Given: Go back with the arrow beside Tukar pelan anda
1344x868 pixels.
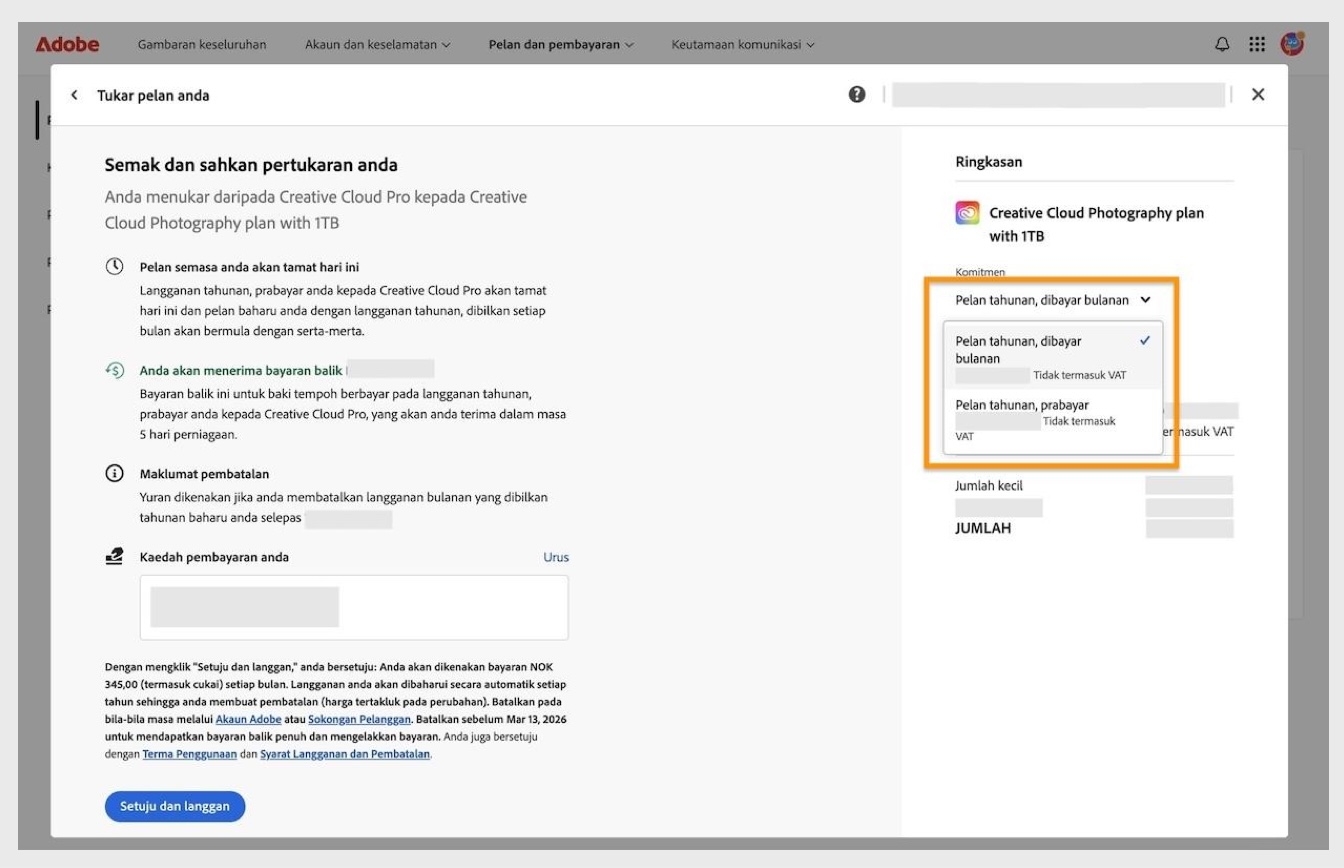Looking at the screenshot, I should [73, 95].
